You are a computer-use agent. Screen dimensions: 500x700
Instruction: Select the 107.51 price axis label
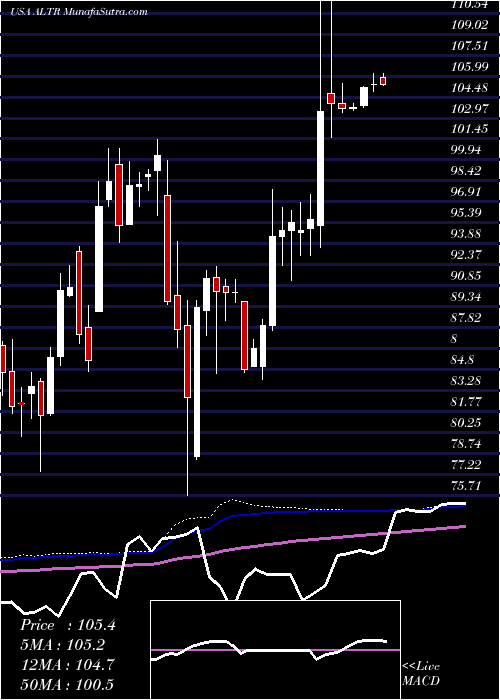pos(469,45)
